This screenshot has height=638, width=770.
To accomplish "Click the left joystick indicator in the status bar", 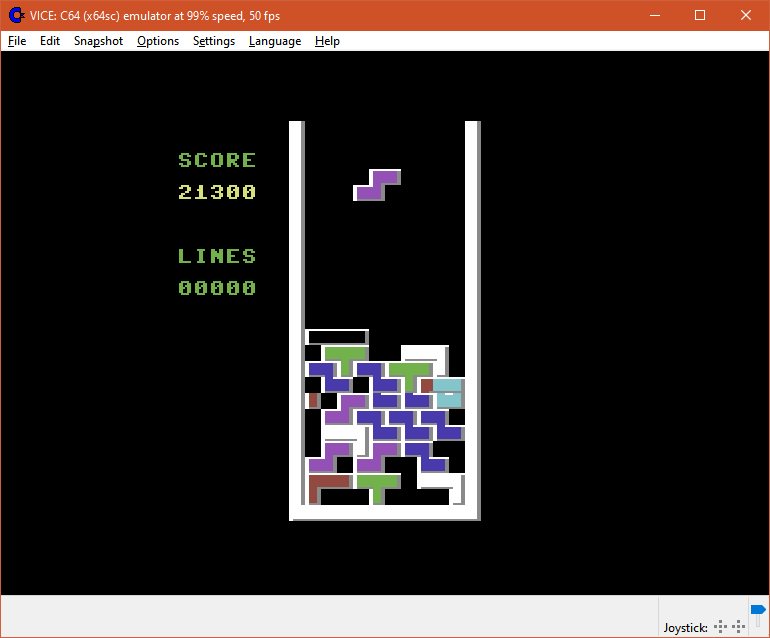I will [720, 627].
